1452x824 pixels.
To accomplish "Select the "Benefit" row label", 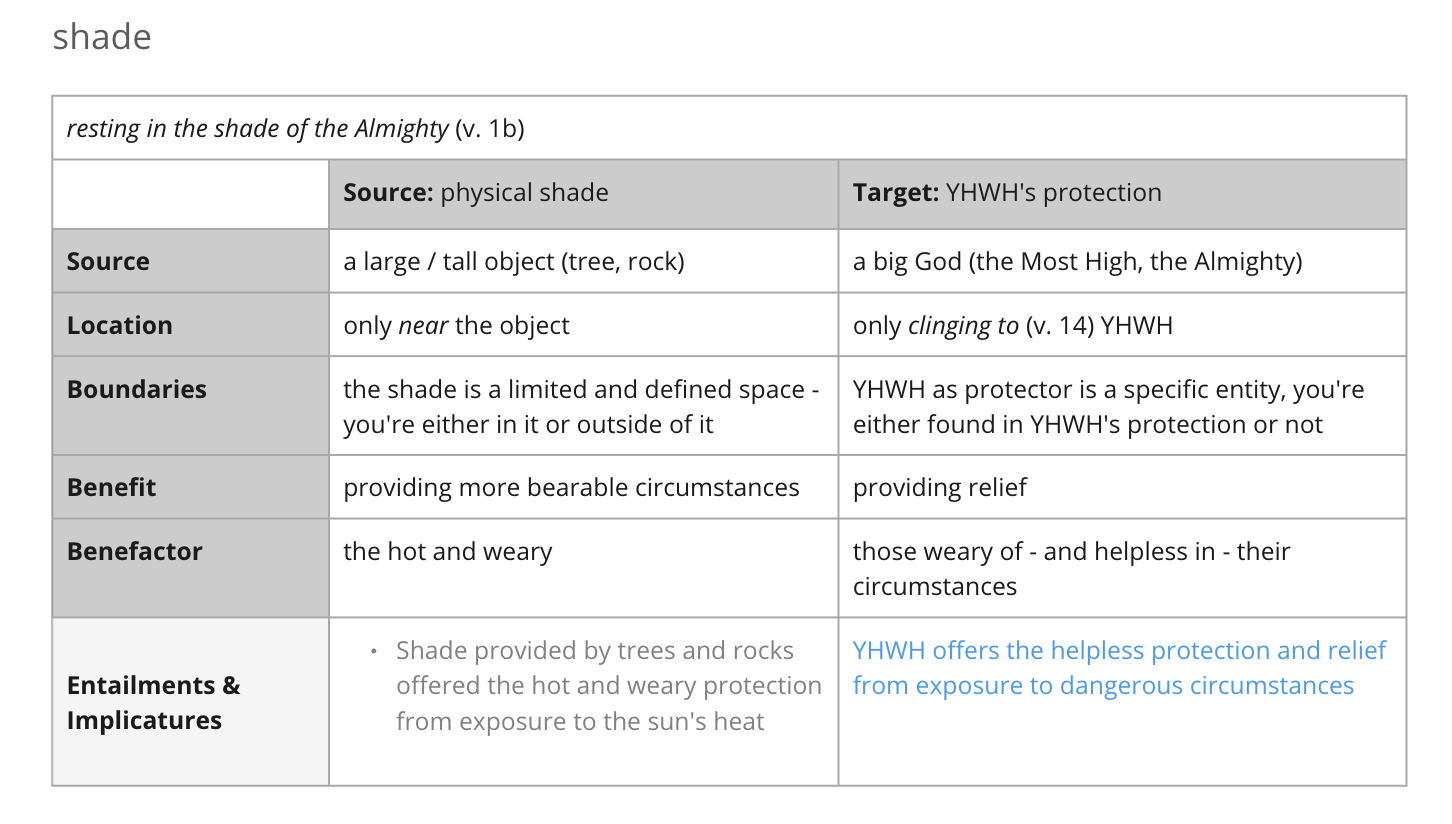I will coord(112,488).
